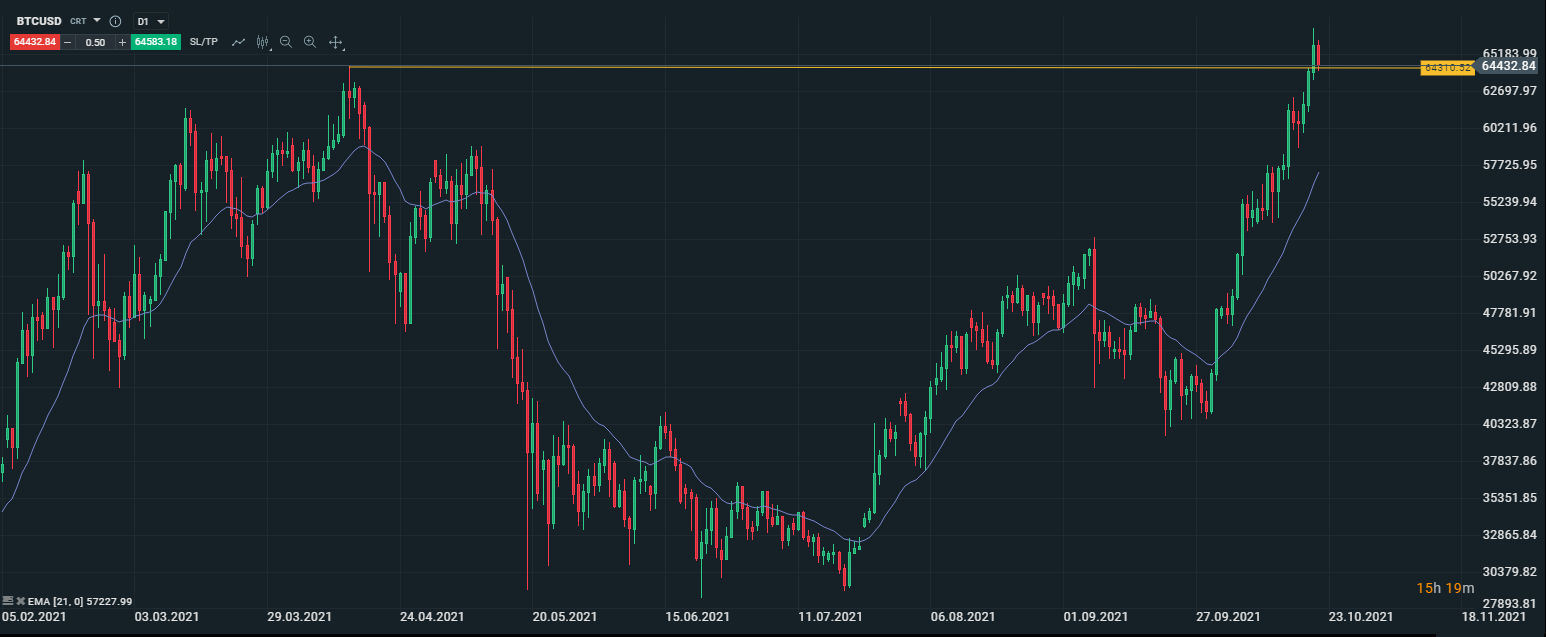The height and width of the screenshot is (637, 1546).
Task: Sell at red price 64432.84
Action: 35,42
